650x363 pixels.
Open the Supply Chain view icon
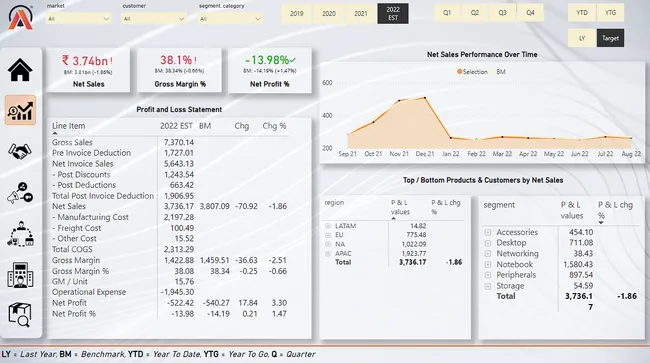20,234
